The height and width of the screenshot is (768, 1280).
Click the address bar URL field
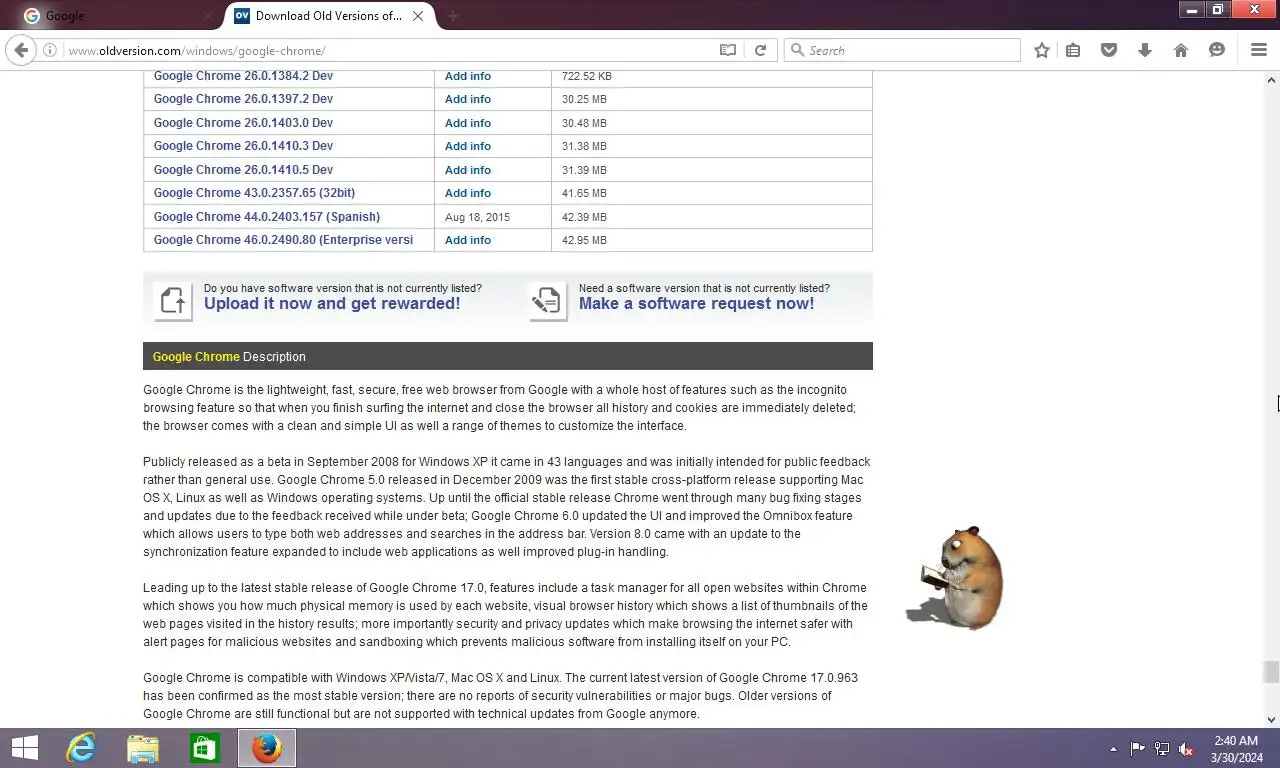(390, 50)
